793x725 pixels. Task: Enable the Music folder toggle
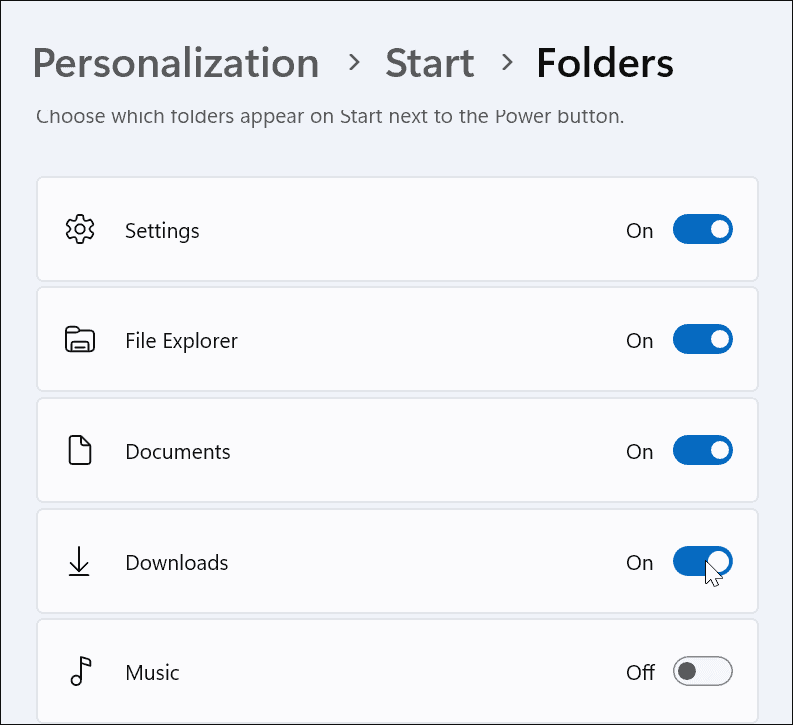pos(702,672)
